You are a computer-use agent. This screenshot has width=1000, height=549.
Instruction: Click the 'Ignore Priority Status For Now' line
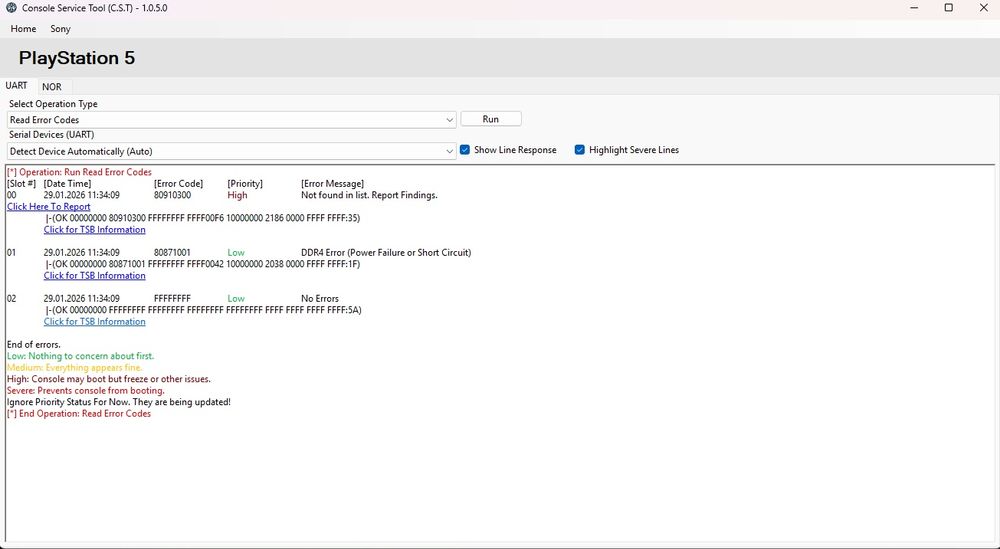tap(119, 402)
